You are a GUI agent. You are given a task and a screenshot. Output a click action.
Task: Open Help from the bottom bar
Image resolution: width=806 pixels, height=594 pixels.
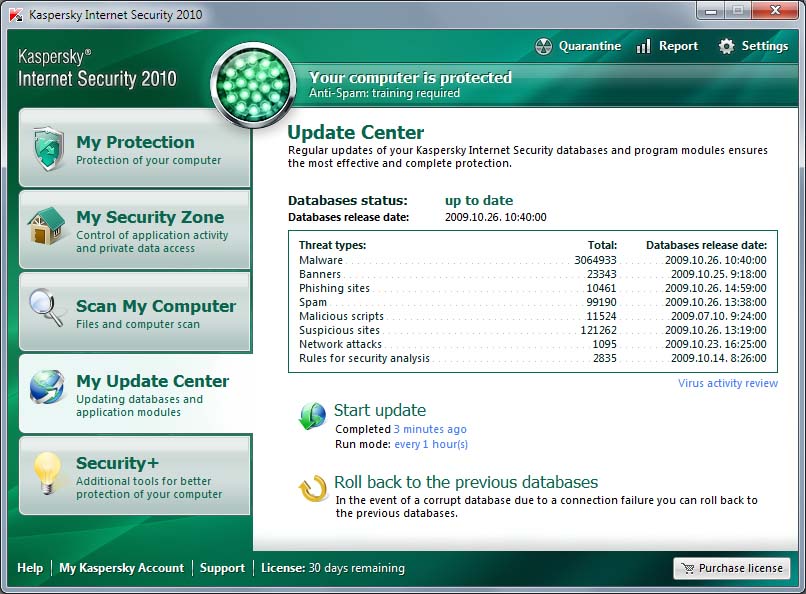(30, 568)
